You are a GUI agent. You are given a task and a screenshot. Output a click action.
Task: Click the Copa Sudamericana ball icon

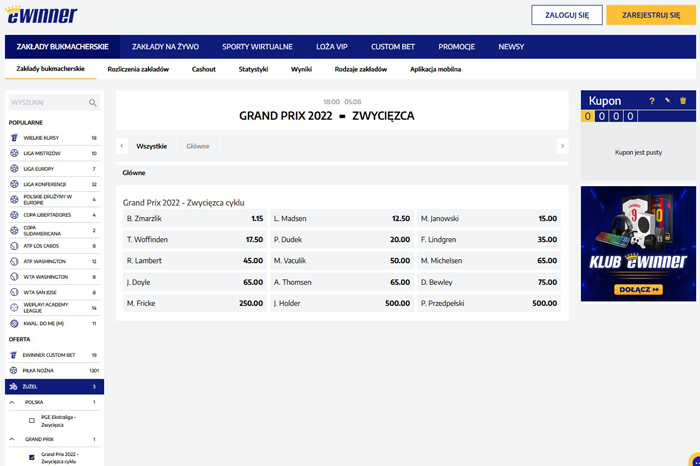[x=14, y=230]
